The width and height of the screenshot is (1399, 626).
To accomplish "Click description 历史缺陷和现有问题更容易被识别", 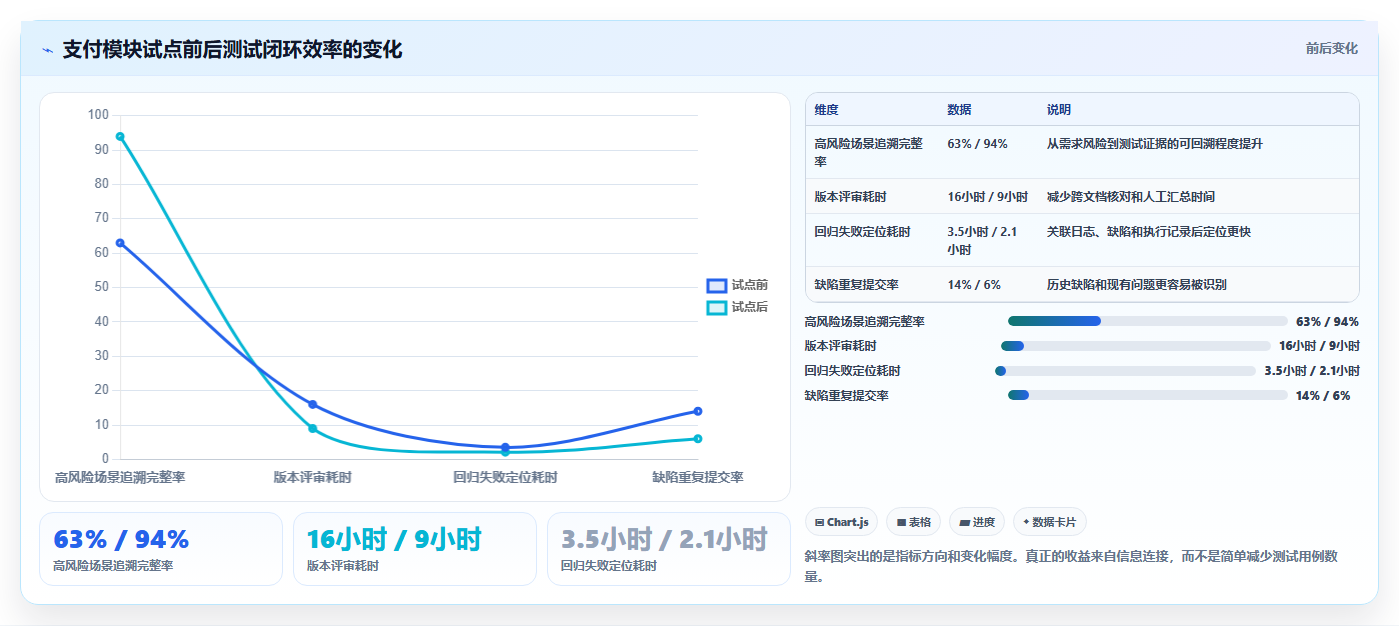I will point(1137,285).
